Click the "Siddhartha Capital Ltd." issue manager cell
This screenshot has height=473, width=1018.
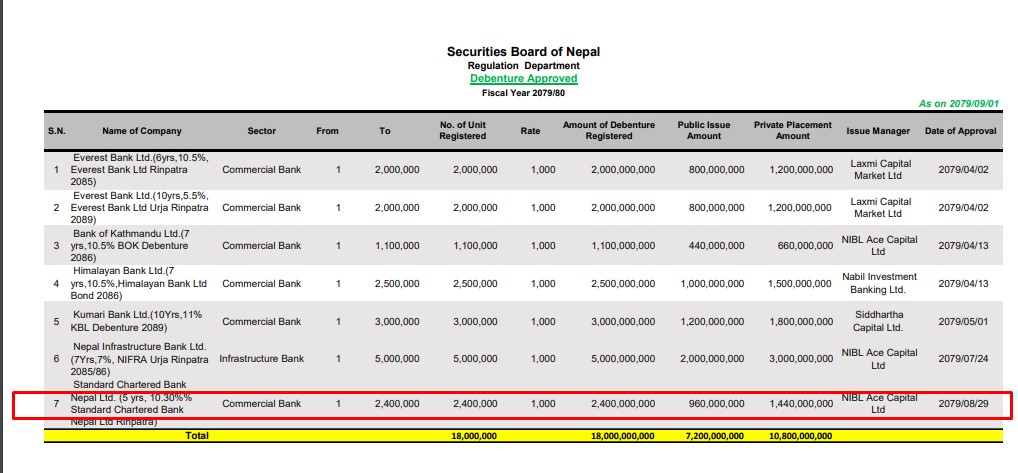878,321
